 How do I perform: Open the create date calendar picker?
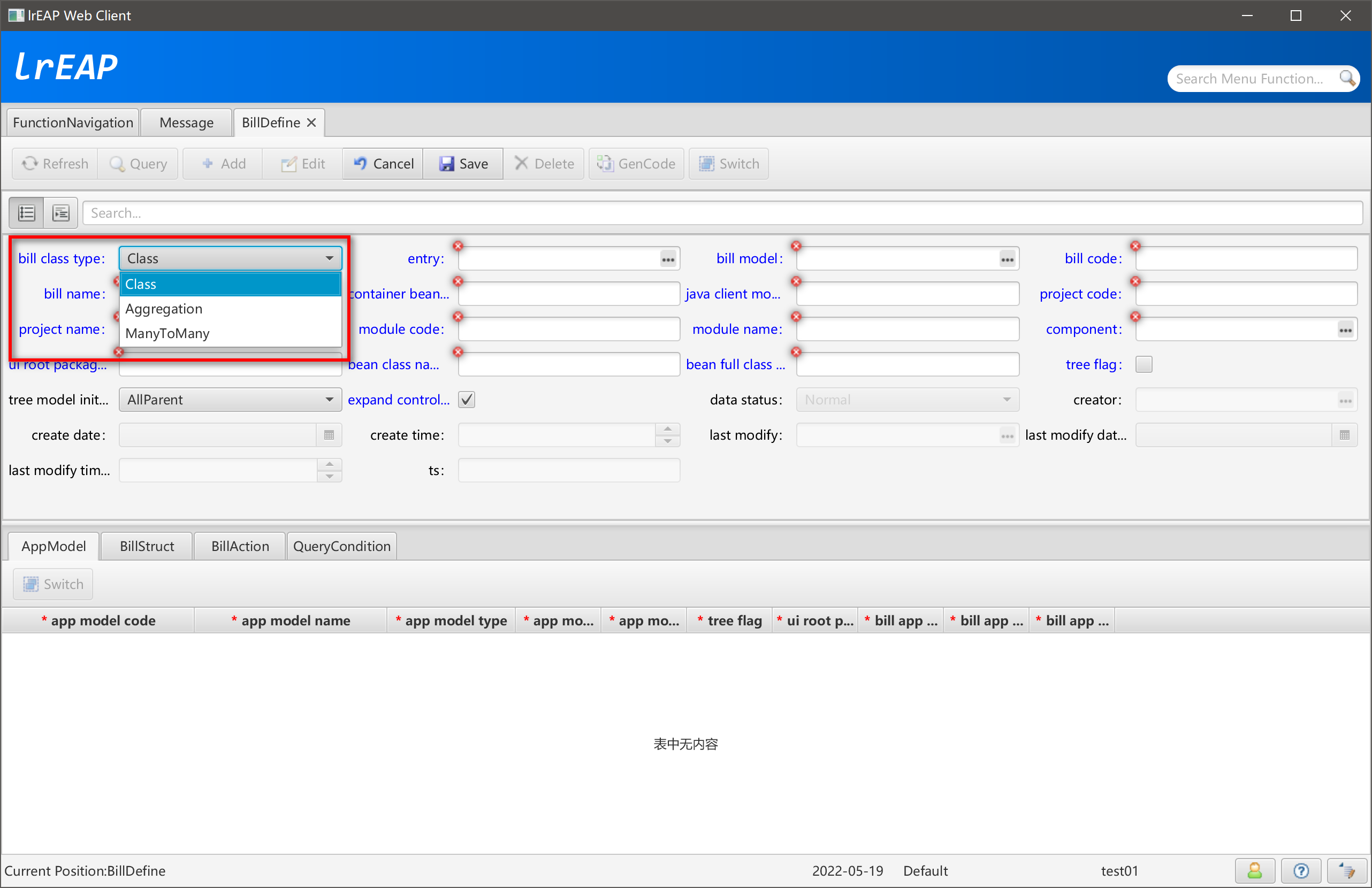pyautogui.click(x=329, y=435)
